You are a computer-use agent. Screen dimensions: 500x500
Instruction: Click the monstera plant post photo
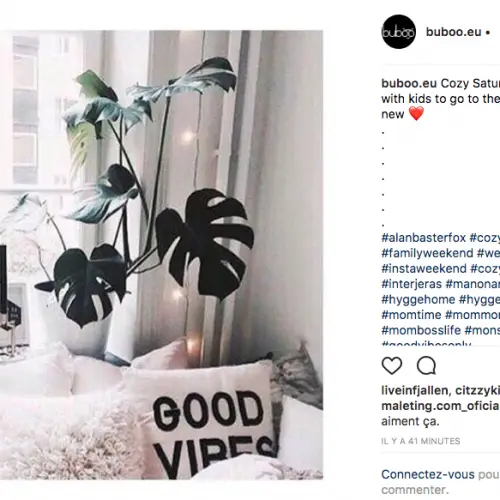coord(161,255)
